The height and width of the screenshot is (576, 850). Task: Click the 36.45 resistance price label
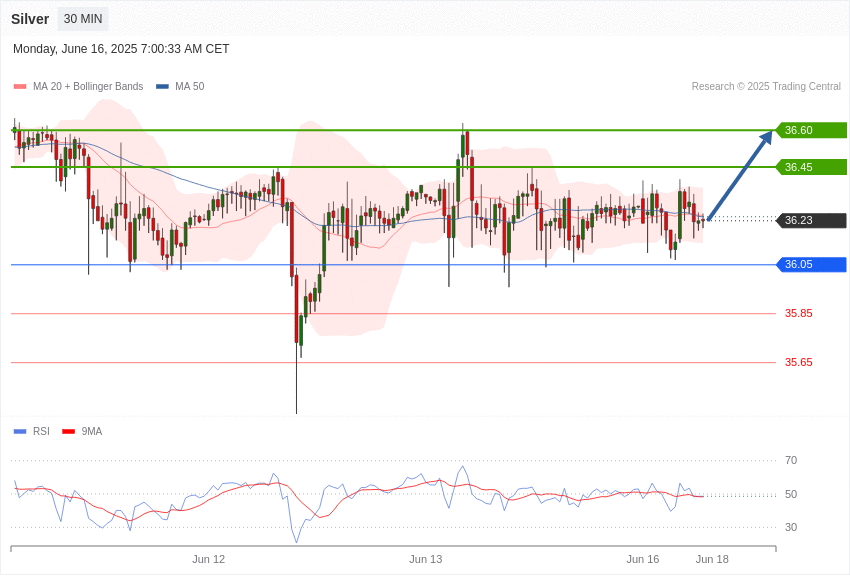(x=812, y=167)
